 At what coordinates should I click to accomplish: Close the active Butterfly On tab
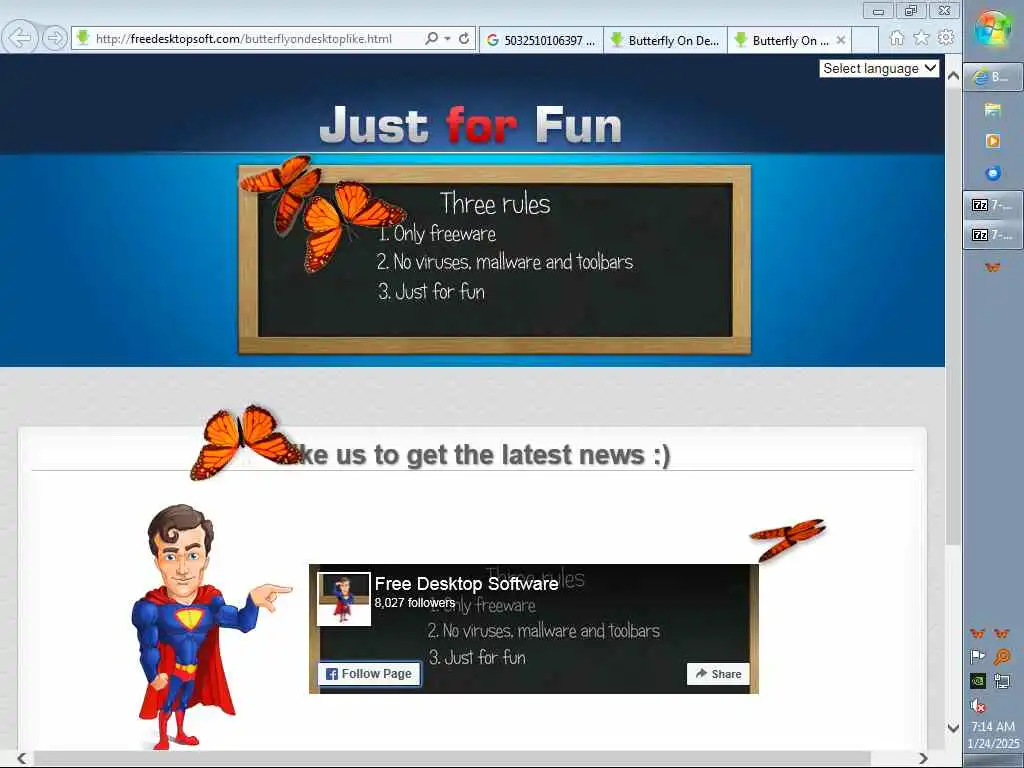(x=841, y=40)
